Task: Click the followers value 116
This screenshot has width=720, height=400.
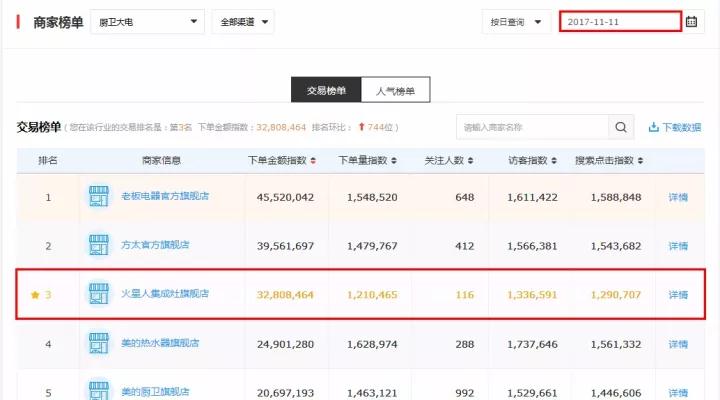Action: [465, 295]
